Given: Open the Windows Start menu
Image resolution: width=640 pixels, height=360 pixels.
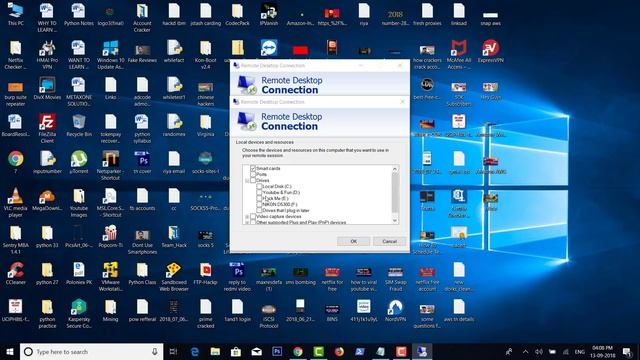Looking at the screenshot, I should (10, 351).
